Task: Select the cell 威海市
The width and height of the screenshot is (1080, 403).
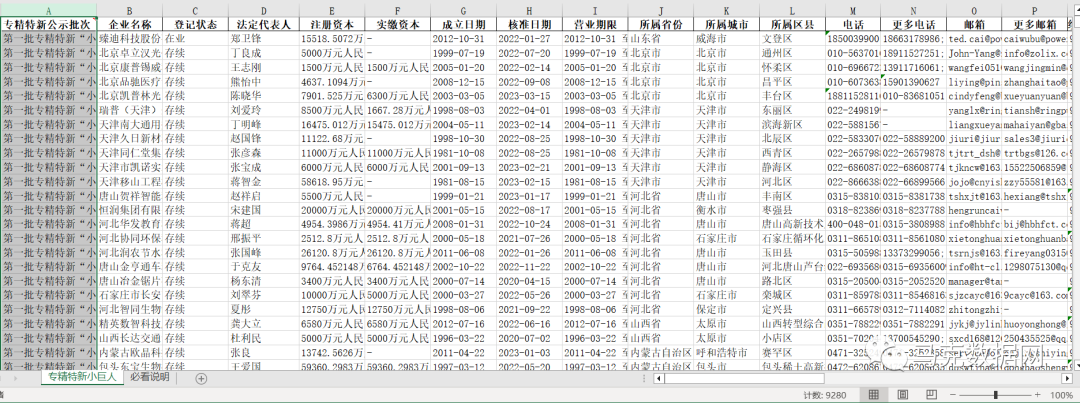Action: tap(727, 39)
